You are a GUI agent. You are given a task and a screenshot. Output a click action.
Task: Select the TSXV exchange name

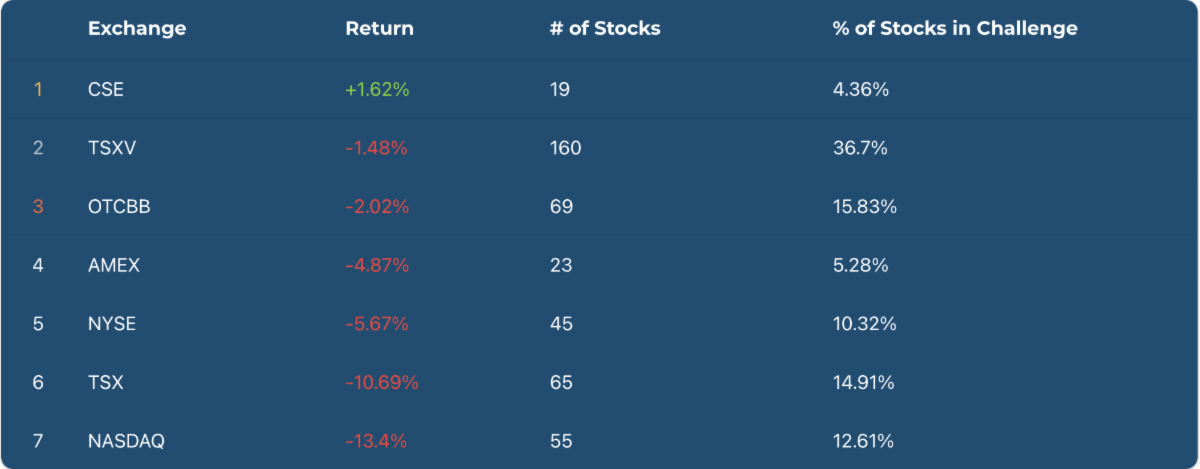pos(111,148)
